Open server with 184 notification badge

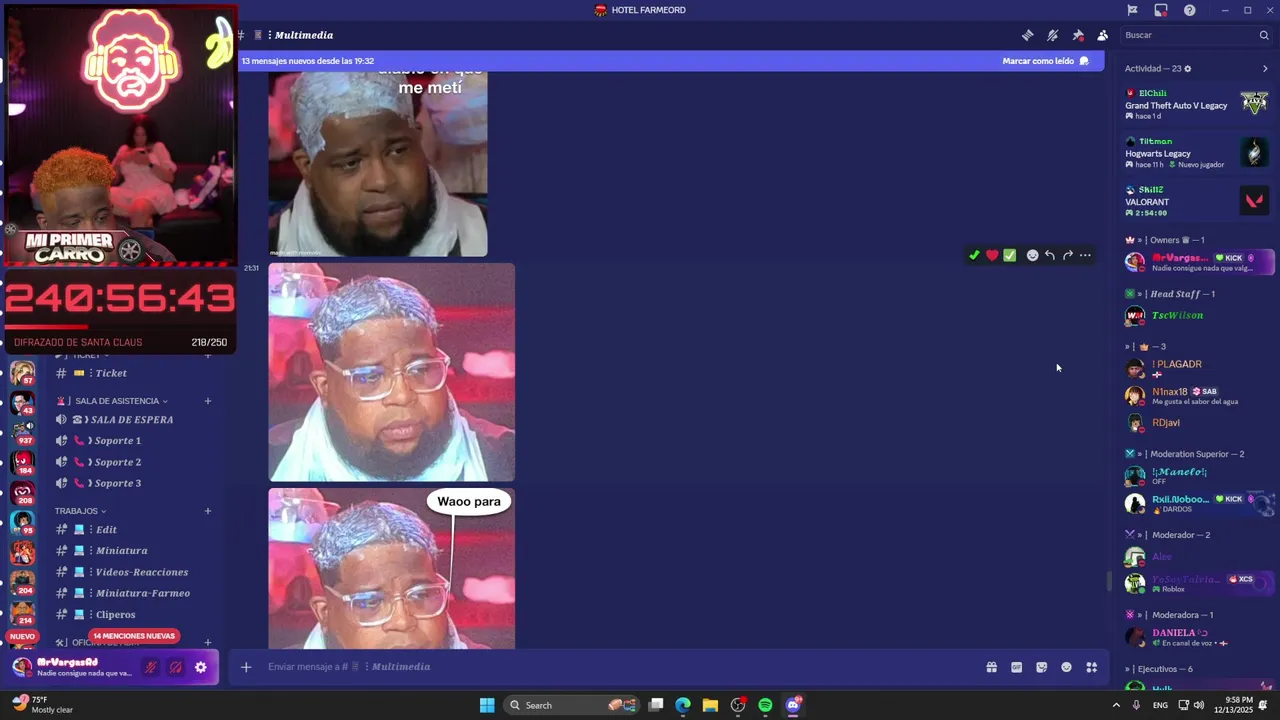click(22, 463)
